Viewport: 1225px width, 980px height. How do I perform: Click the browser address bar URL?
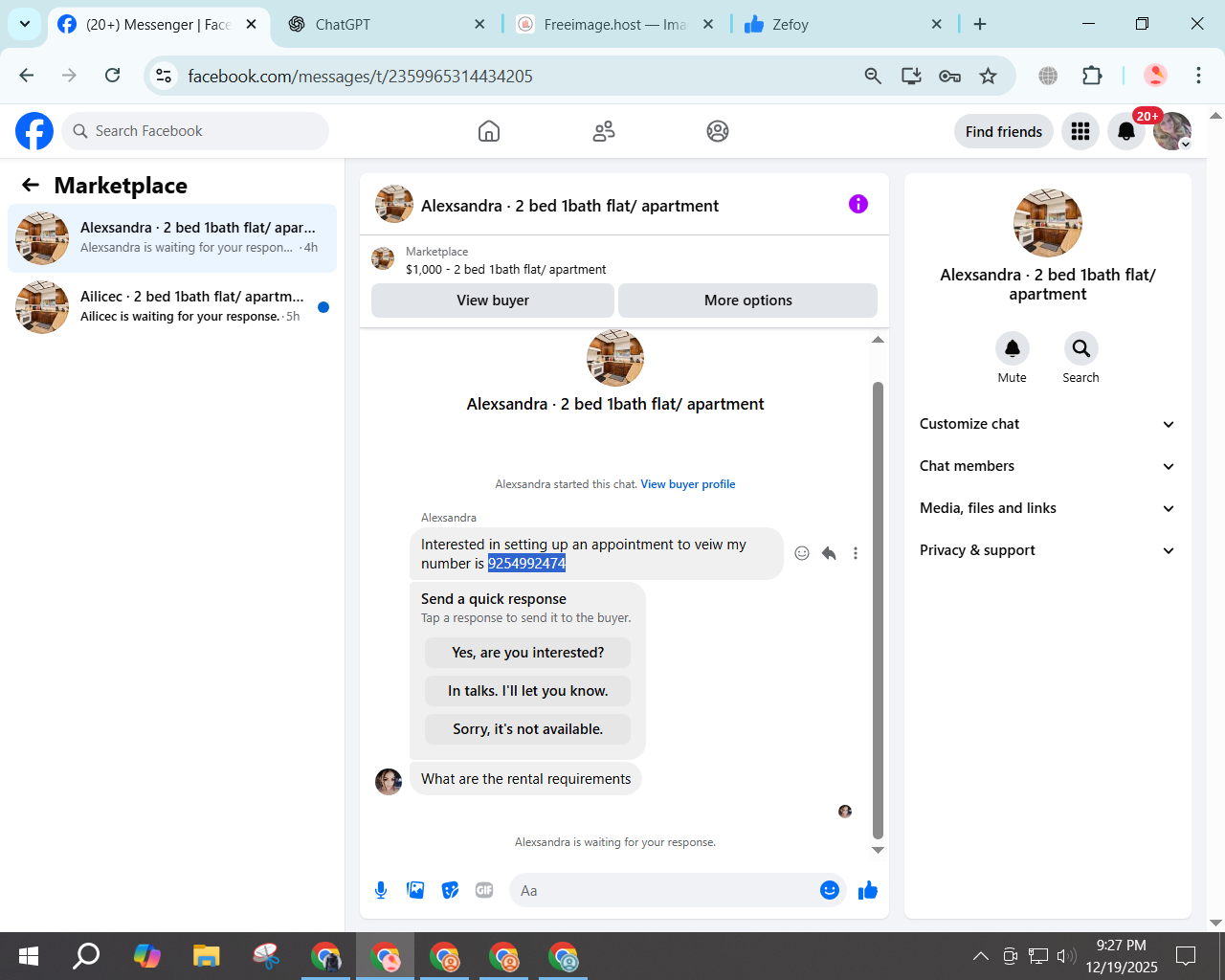[x=360, y=76]
